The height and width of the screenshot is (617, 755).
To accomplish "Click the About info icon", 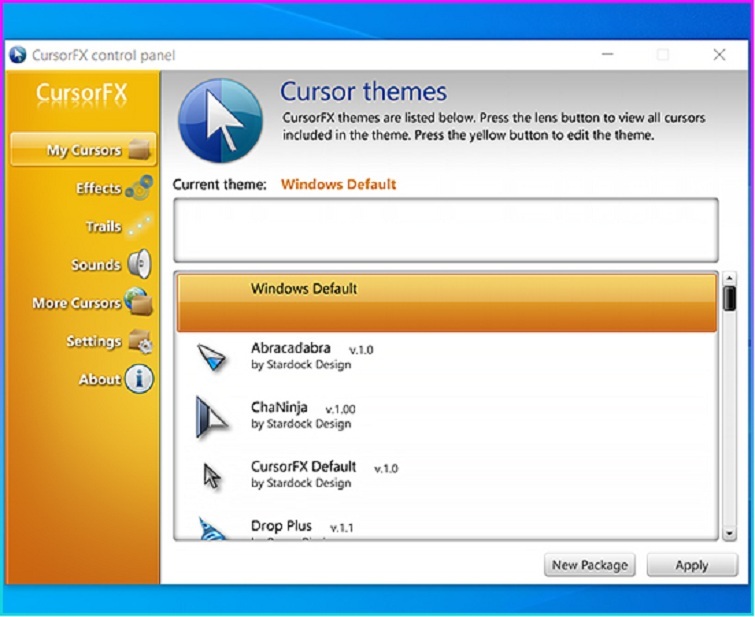I will 139,380.
